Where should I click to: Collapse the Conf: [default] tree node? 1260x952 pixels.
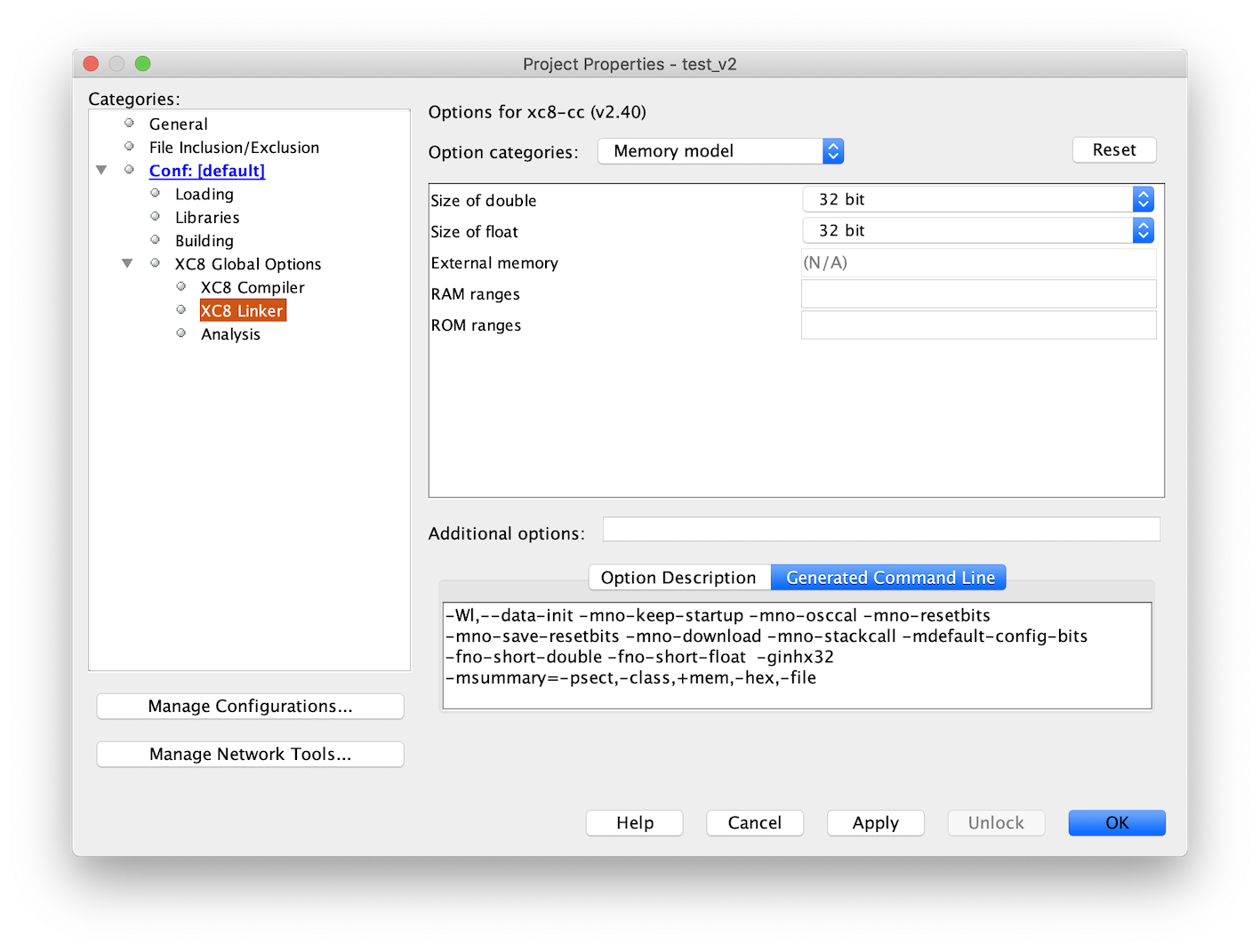coord(101,171)
